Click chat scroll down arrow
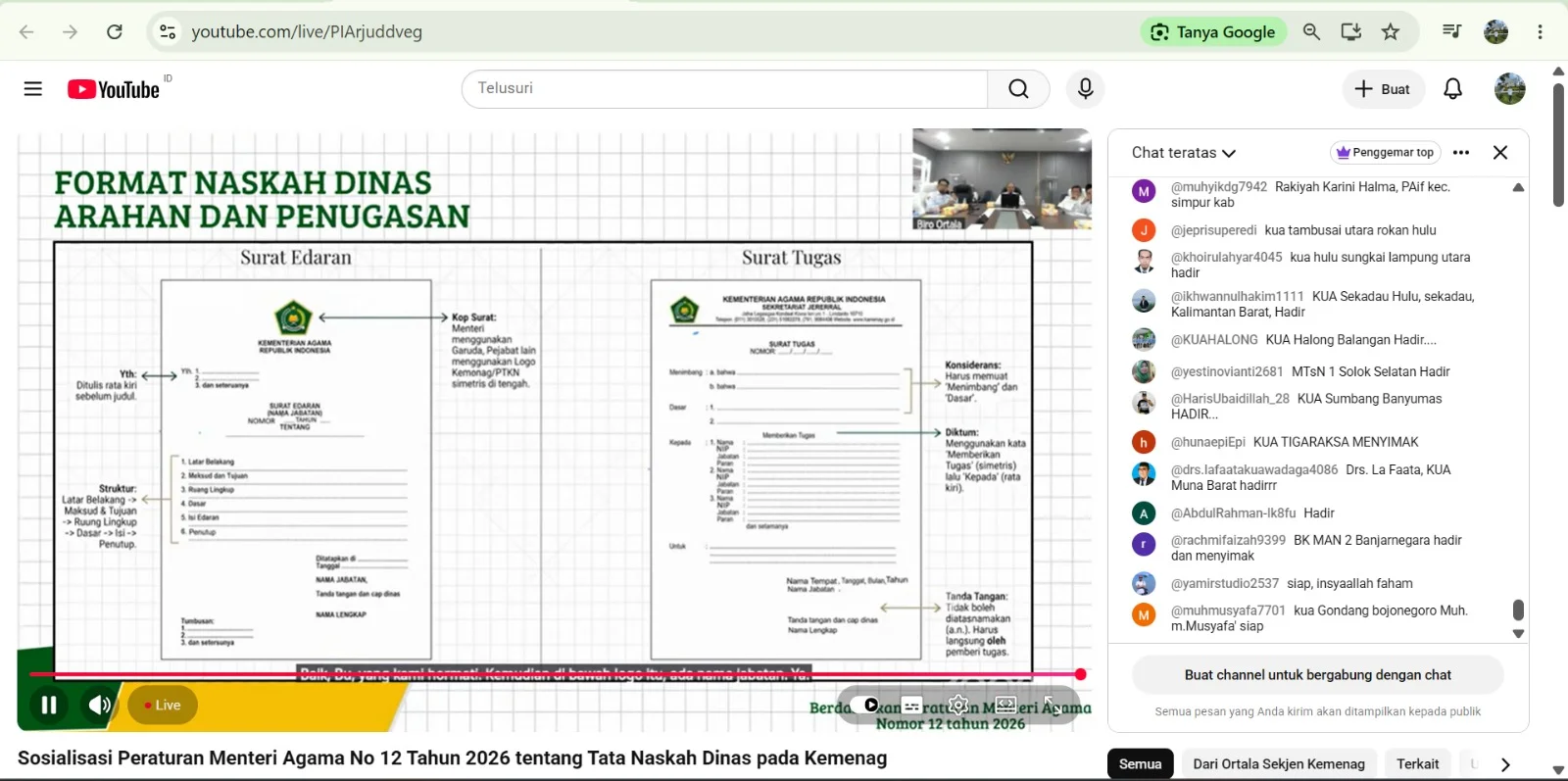Viewport: 1568px width, 781px height. pyautogui.click(x=1518, y=634)
